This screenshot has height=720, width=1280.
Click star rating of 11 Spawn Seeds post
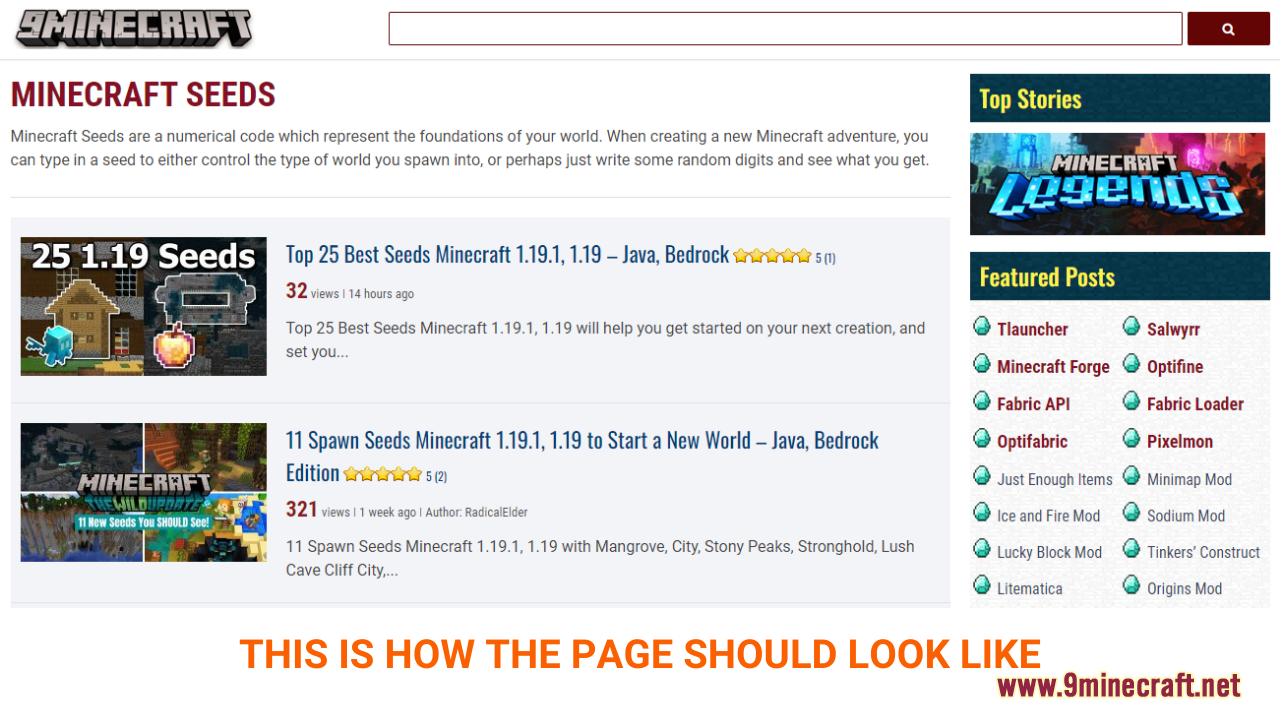tap(382, 474)
